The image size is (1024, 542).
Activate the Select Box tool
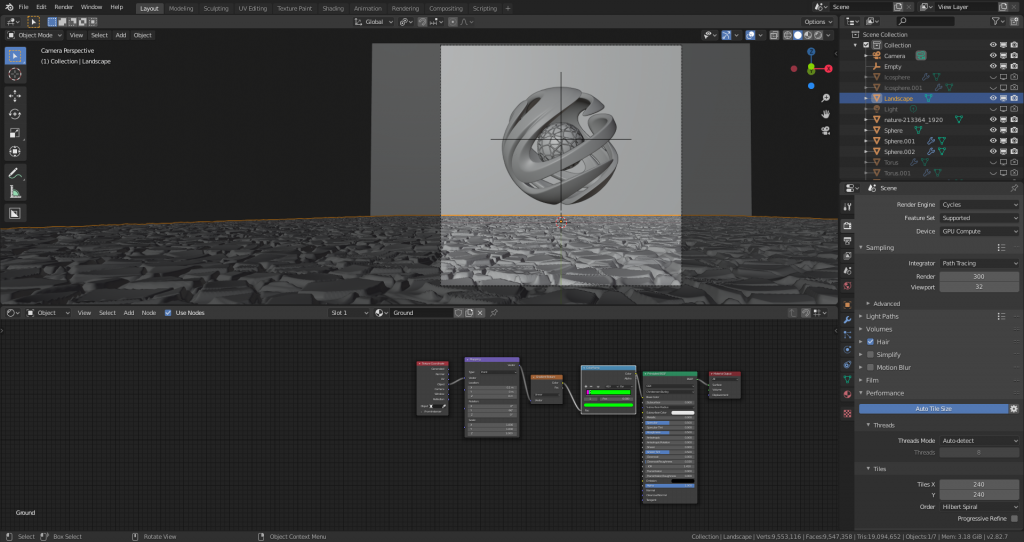pos(14,56)
